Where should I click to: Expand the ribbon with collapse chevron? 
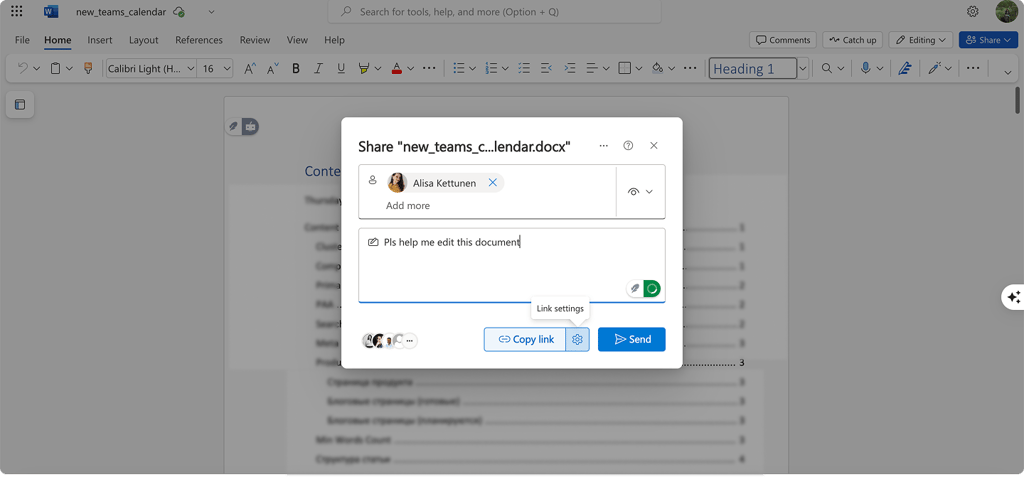pyautogui.click(x=1006, y=71)
